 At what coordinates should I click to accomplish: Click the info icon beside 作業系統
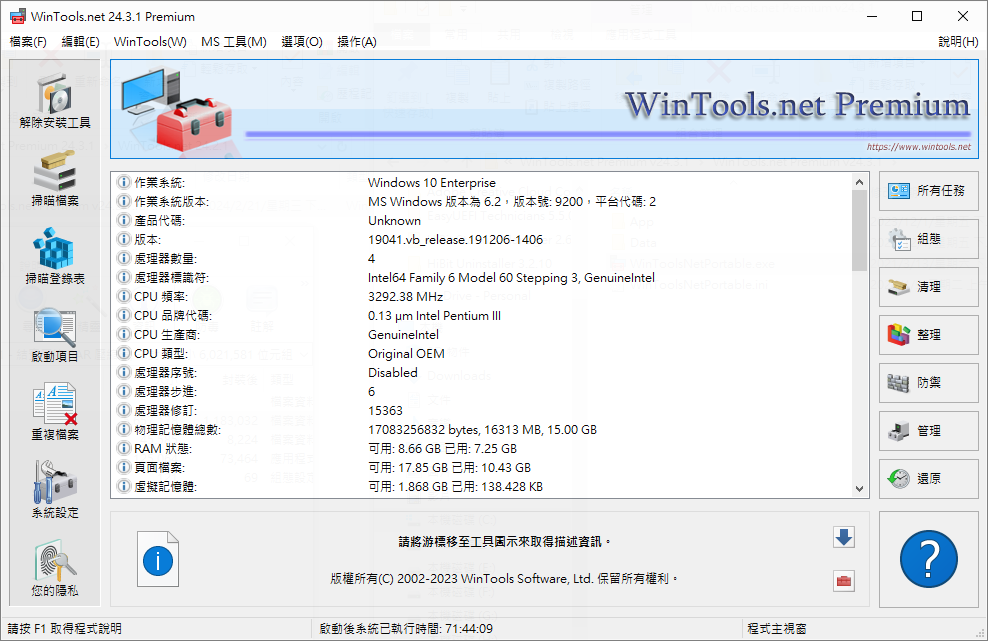[x=124, y=182]
